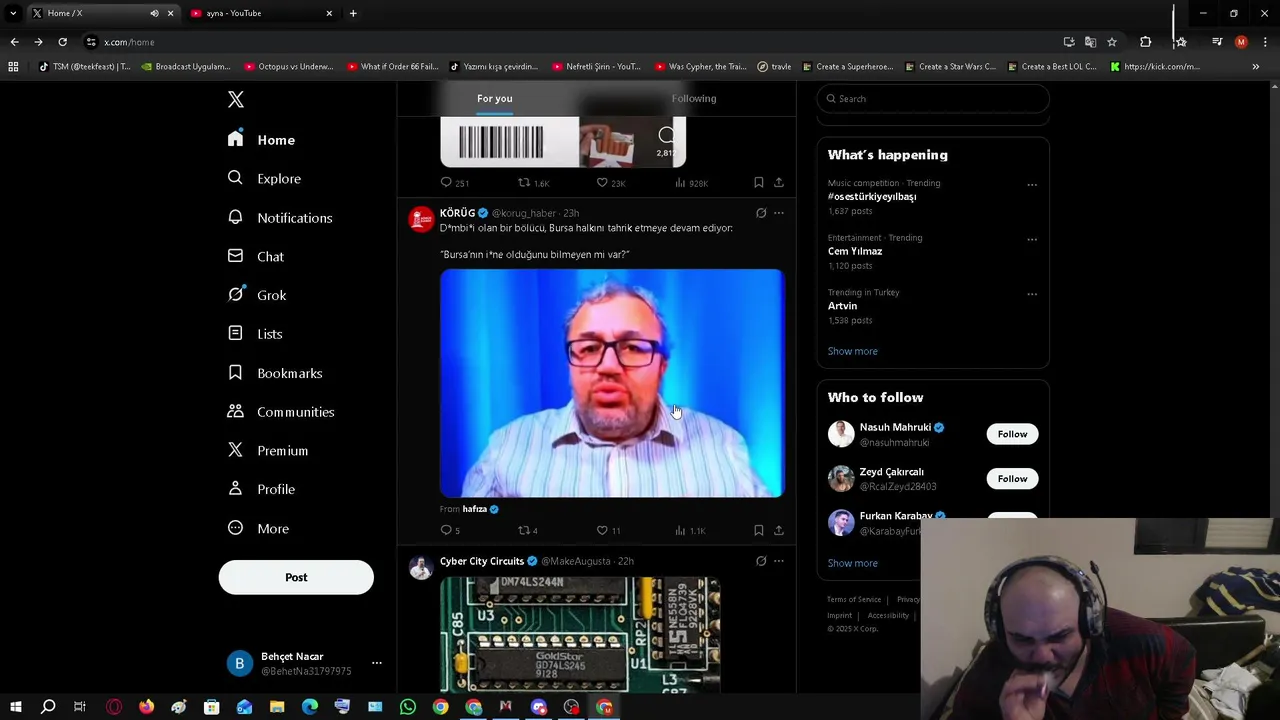Open account menu dots beside Behçet Nacar
Image resolution: width=1280 pixels, height=720 pixels.
(x=377, y=663)
